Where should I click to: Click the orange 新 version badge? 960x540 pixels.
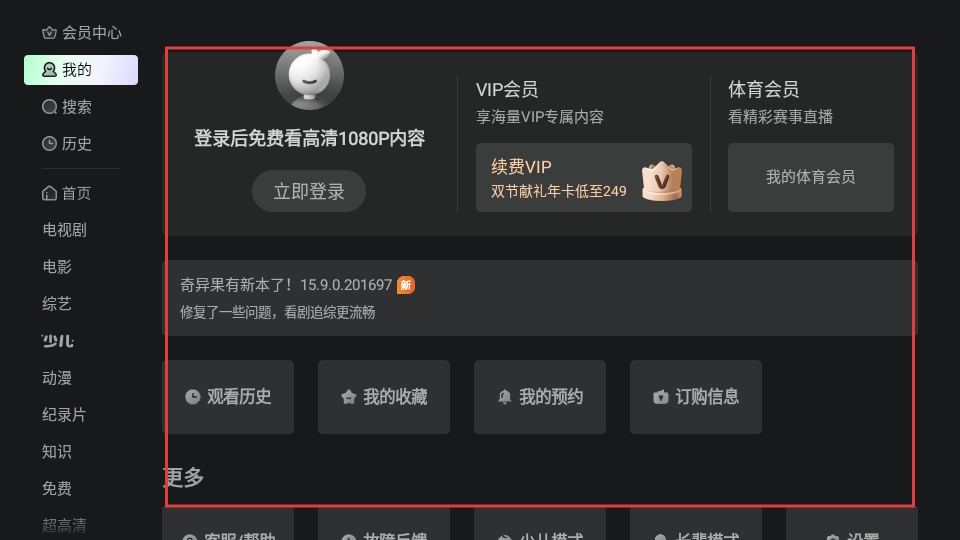[x=405, y=285]
